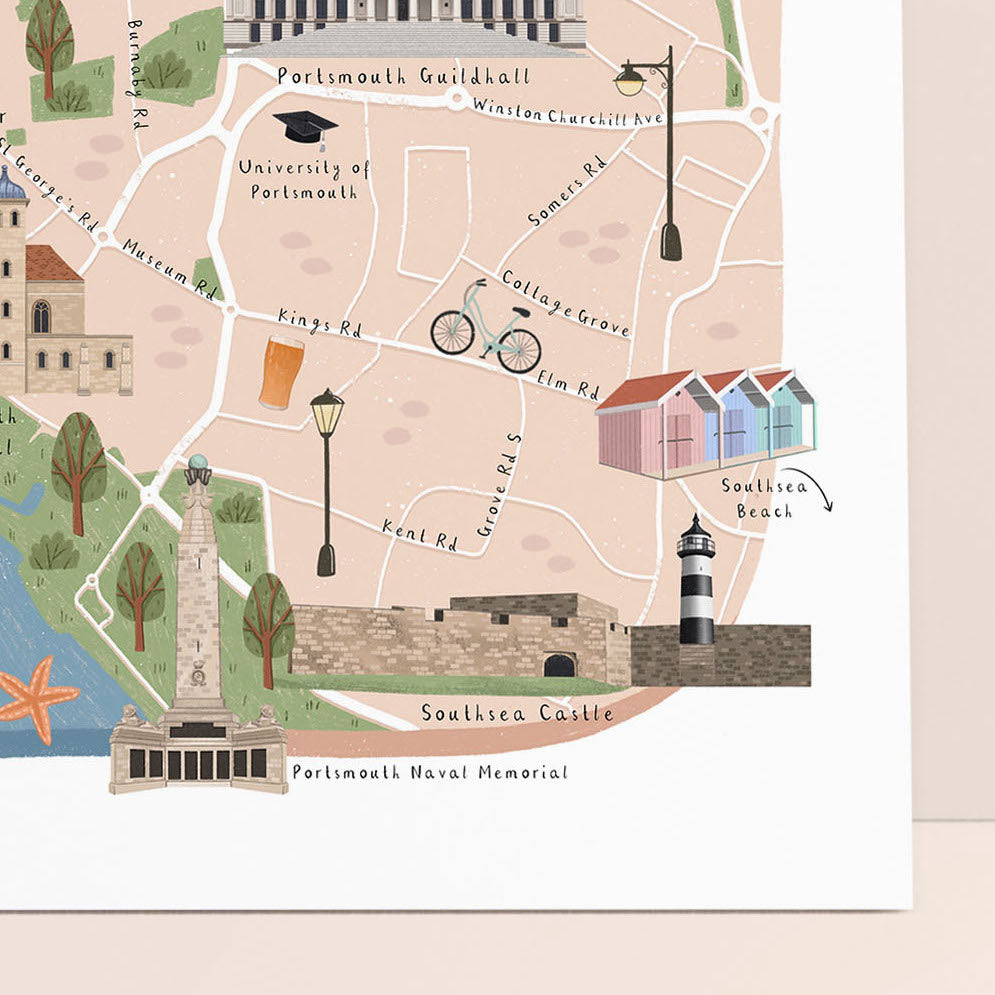The width and height of the screenshot is (995, 995).
Task: Click the Portsmouth Guildhall building steps
Action: (406, 41)
